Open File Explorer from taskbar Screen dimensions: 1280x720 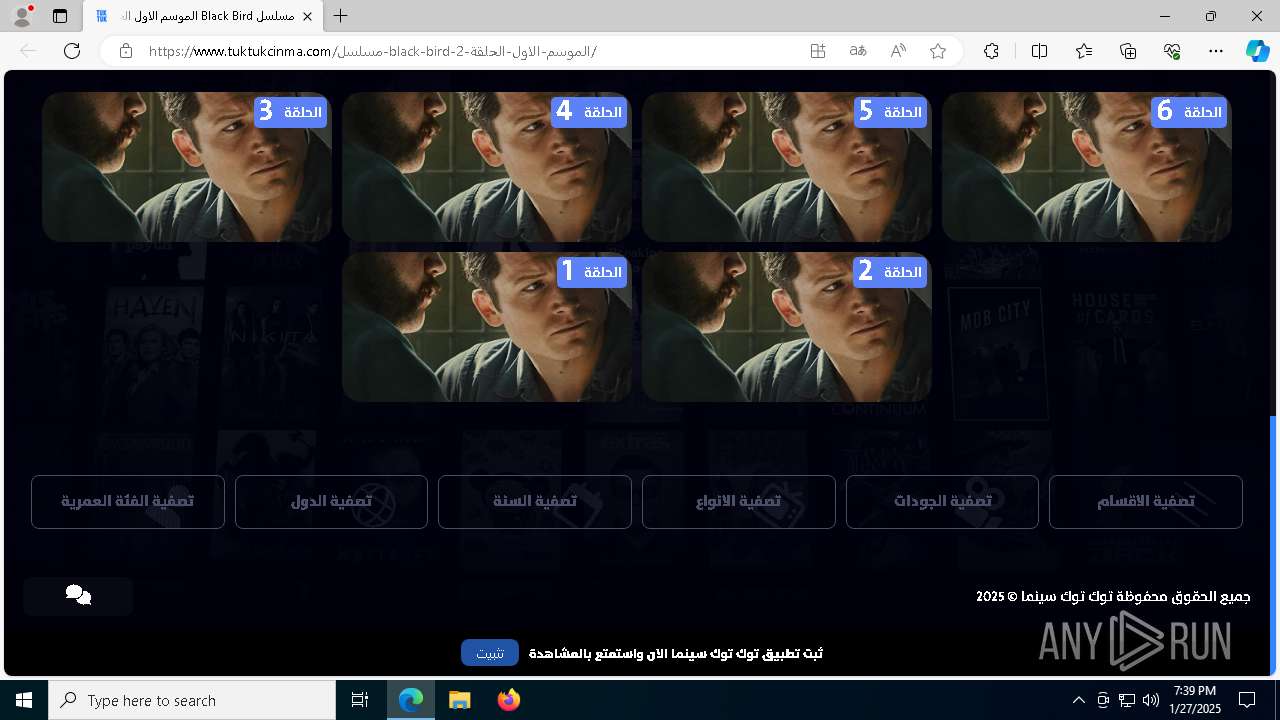[x=459, y=700]
